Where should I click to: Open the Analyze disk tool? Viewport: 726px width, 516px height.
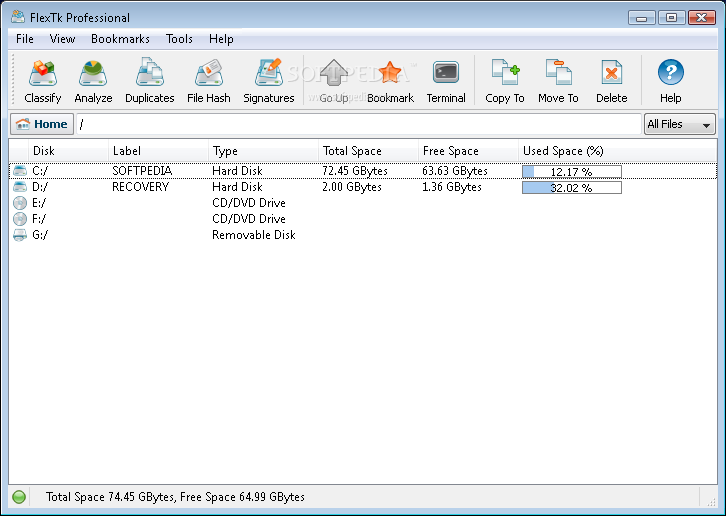[x=93, y=80]
